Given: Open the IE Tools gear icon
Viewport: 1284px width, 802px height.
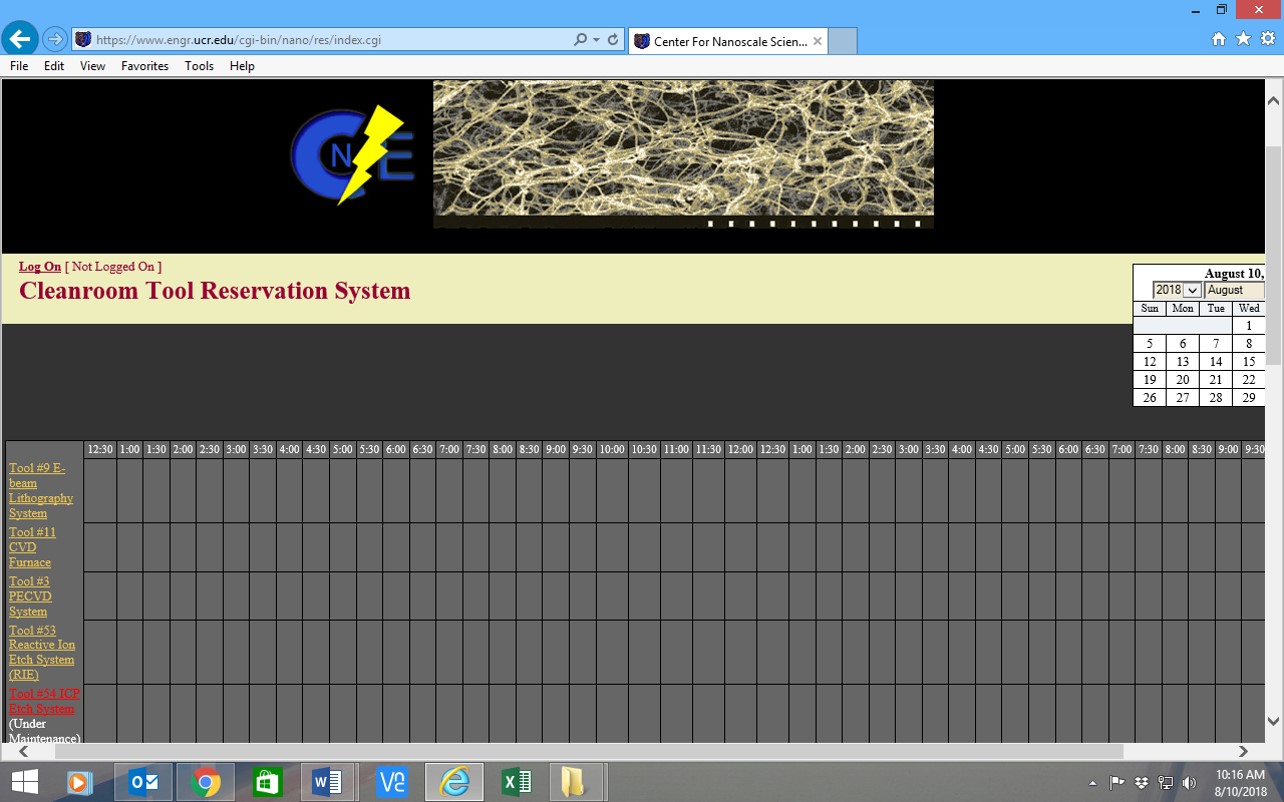Looking at the screenshot, I should (x=1267, y=39).
